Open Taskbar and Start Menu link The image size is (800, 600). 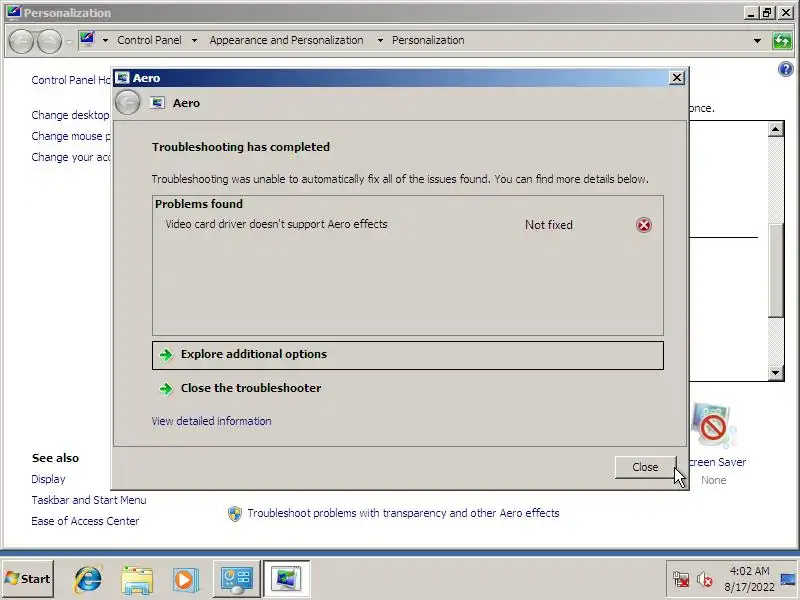click(x=89, y=500)
